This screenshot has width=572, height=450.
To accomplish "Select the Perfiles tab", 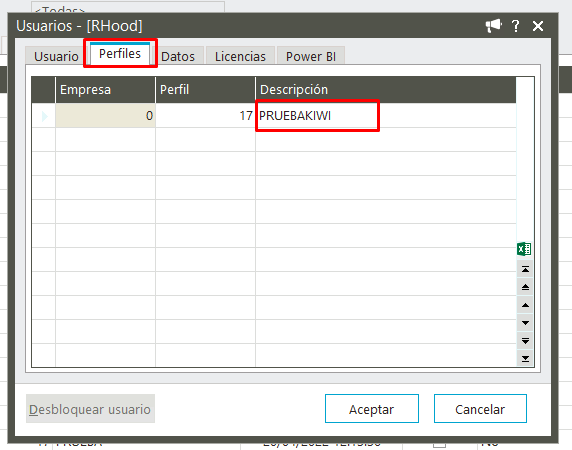I will (x=120, y=54).
